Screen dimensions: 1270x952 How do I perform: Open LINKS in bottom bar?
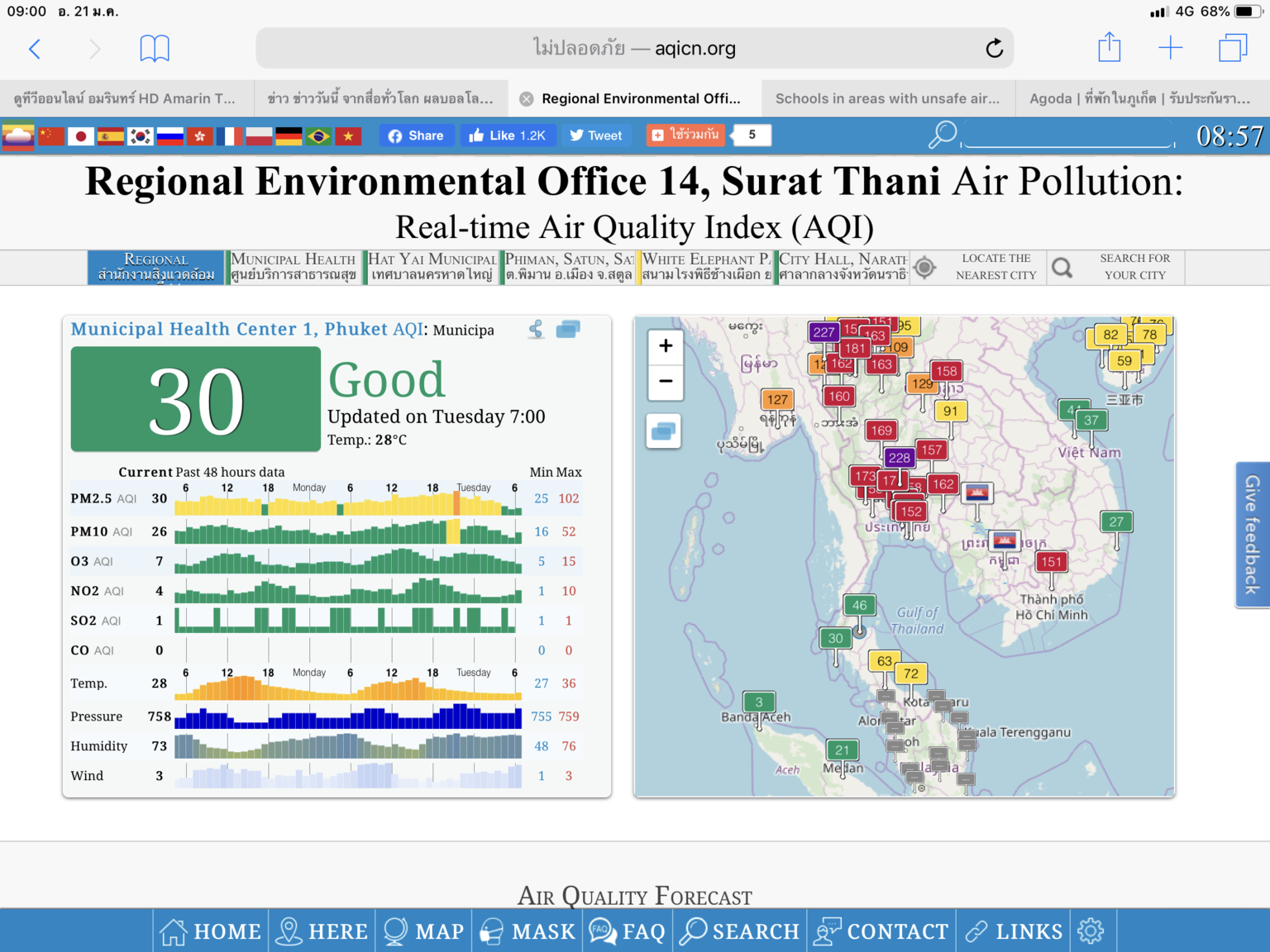[1014, 931]
